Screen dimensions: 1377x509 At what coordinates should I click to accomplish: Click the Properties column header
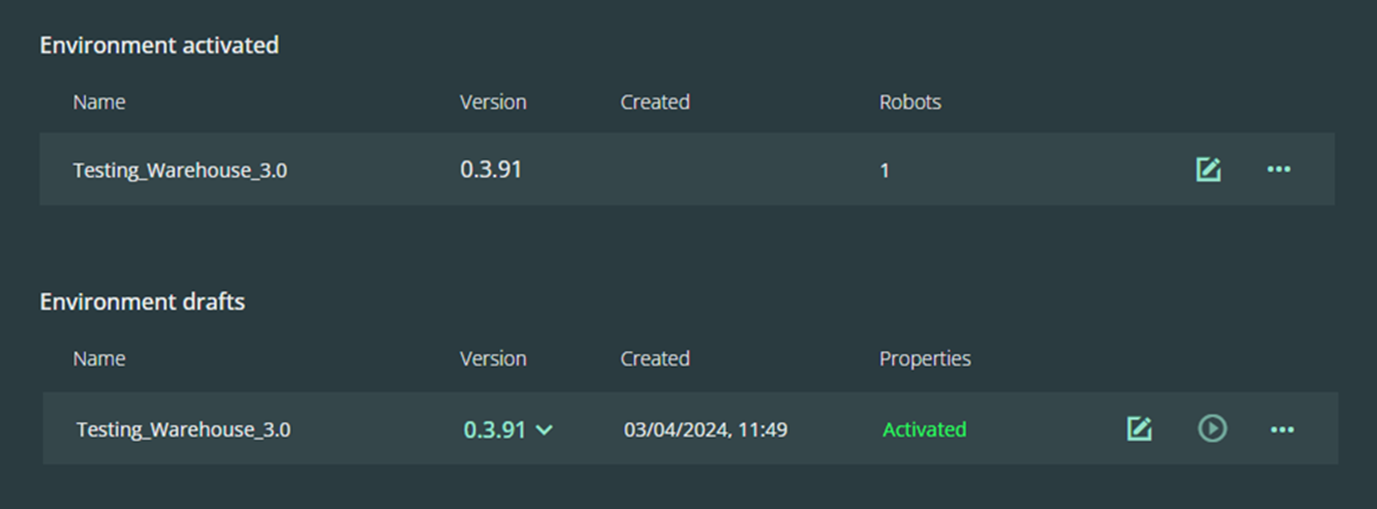(x=924, y=359)
